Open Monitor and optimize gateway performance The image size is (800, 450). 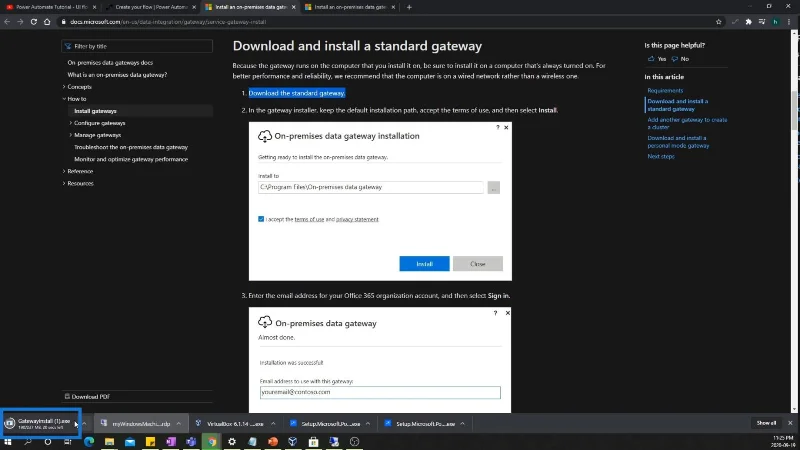(x=131, y=159)
